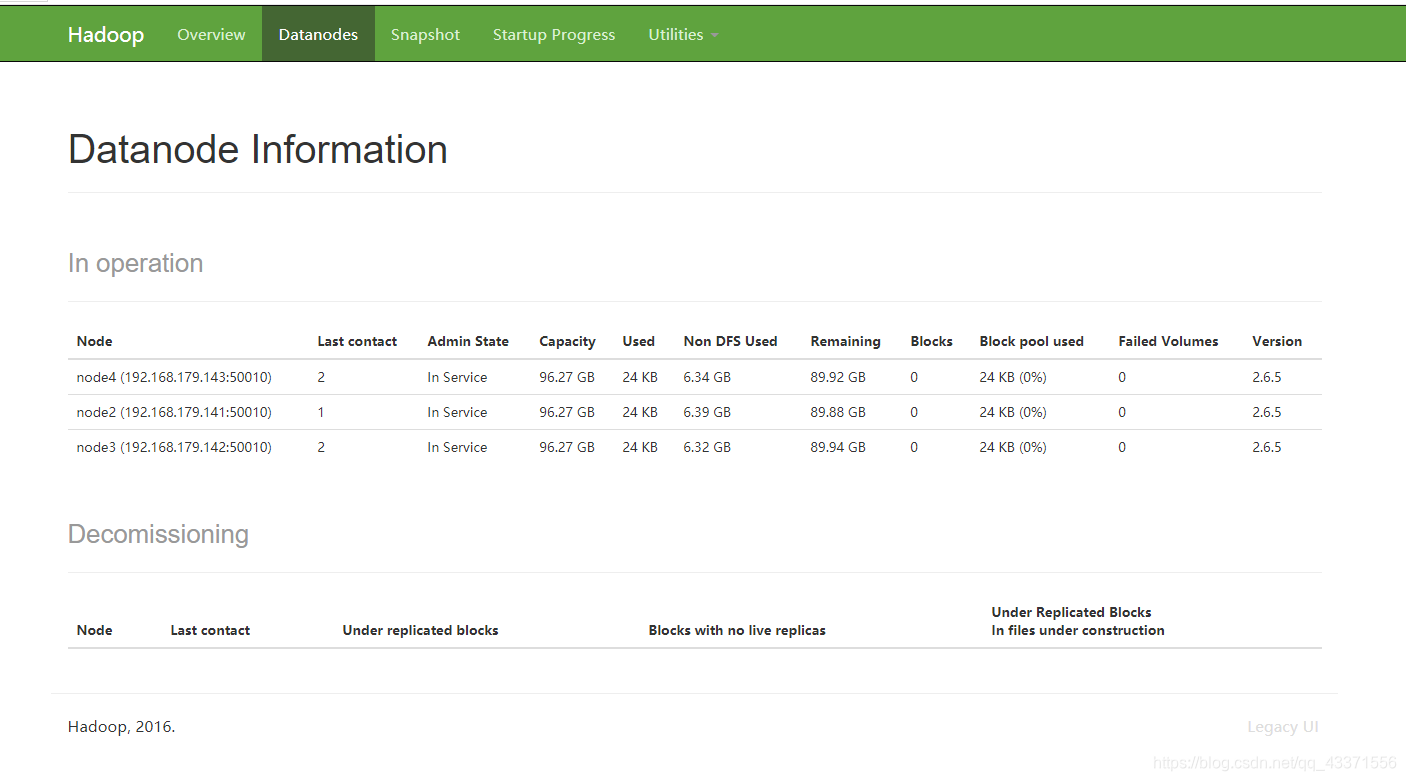Click the Last contact column header in operation table
Image resolution: width=1406 pixels, height=781 pixels.
point(357,341)
